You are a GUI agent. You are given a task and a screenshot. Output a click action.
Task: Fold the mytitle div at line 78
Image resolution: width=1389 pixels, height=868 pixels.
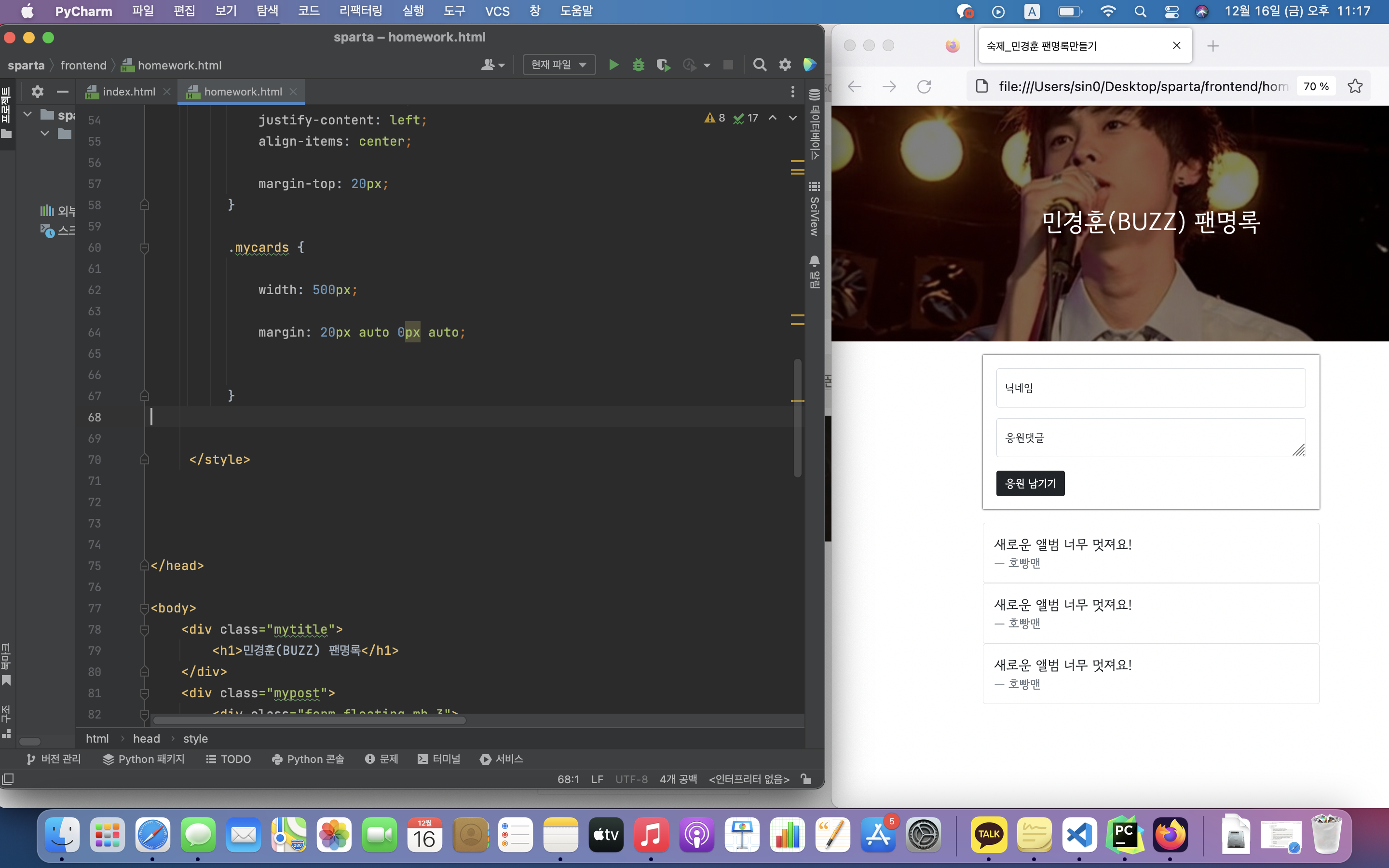click(x=145, y=630)
